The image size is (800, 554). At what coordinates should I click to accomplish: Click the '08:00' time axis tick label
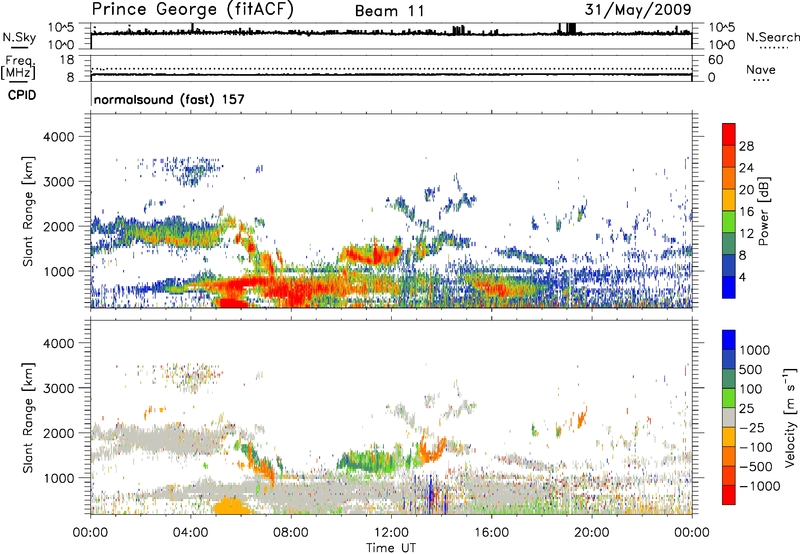[x=291, y=533]
